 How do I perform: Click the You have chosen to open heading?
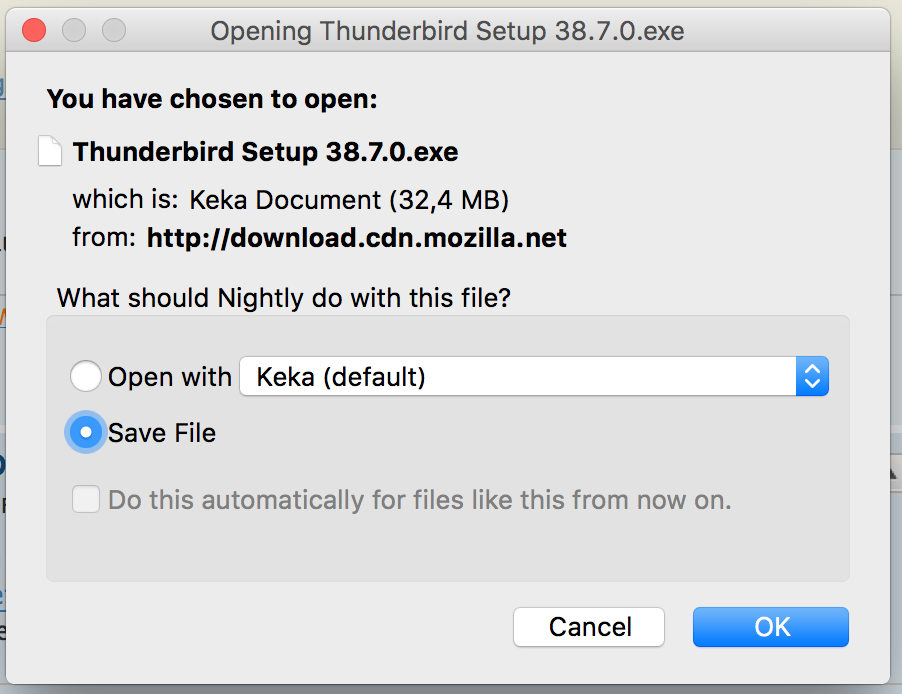[x=212, y=99]
